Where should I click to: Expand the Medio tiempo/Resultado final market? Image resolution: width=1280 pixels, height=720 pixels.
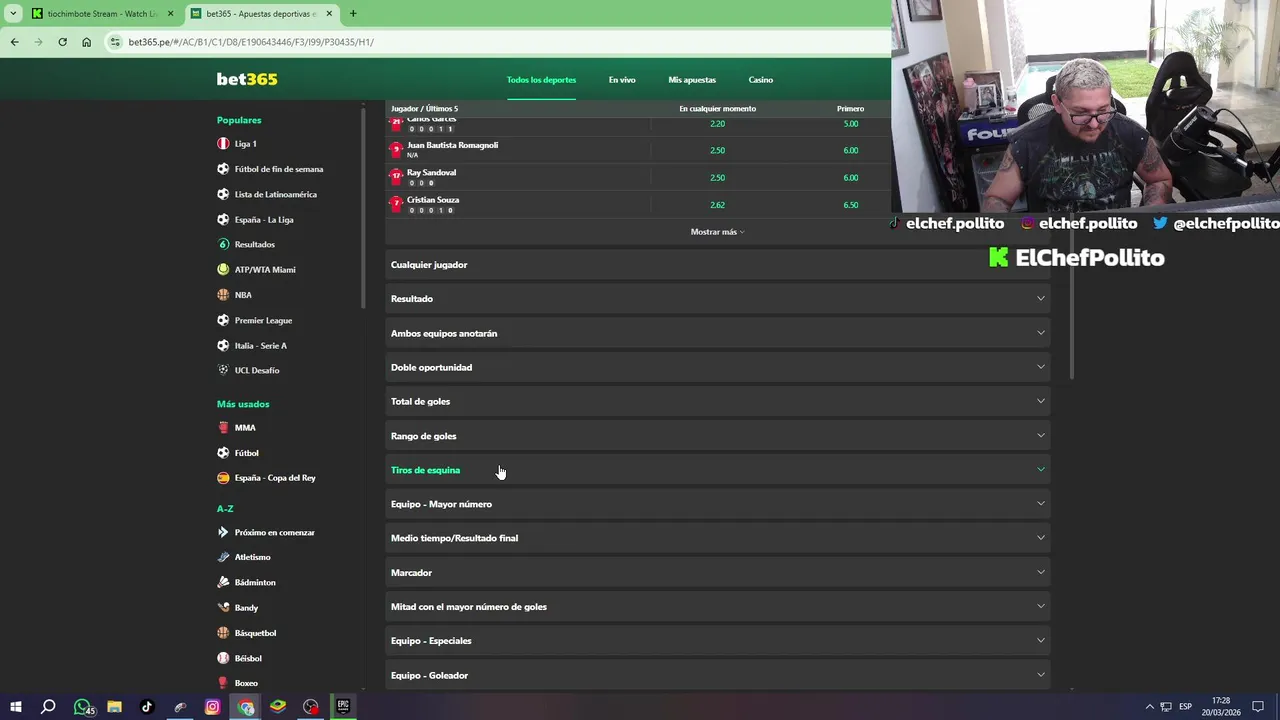pyautogui.click(x=717, y=538)
